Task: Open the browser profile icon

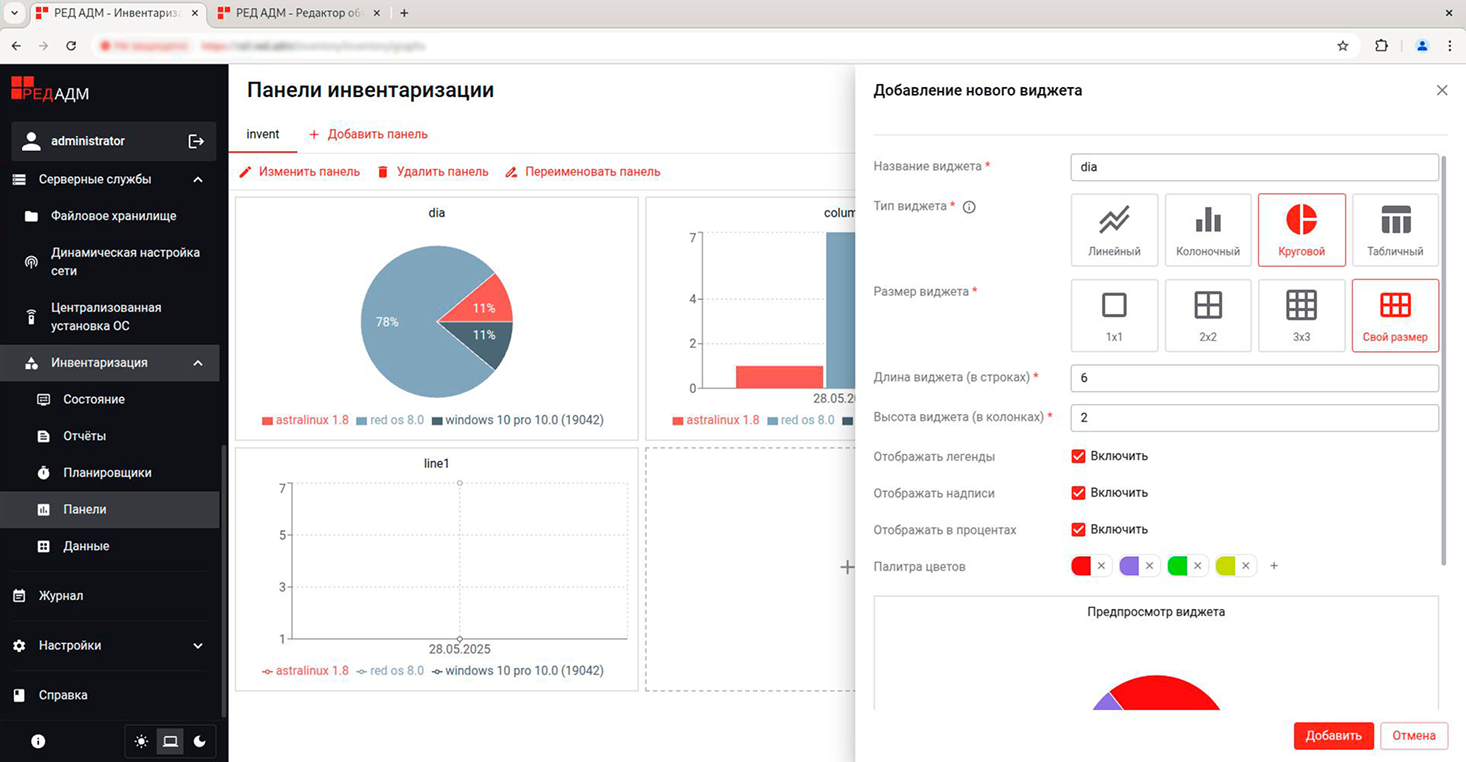Action: tap(1422, 46)
